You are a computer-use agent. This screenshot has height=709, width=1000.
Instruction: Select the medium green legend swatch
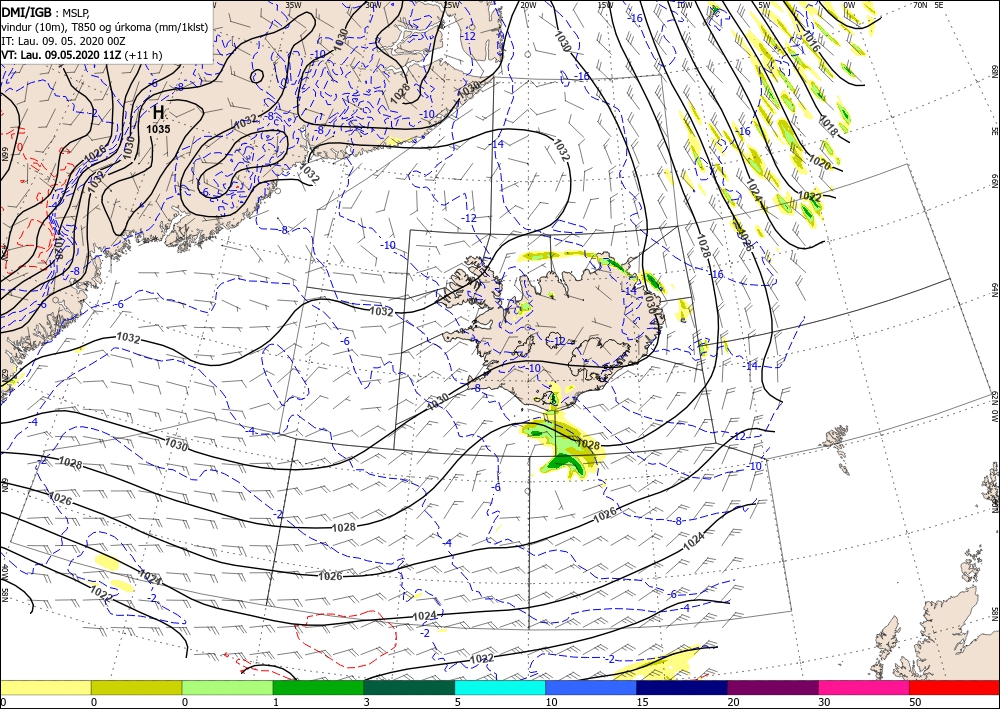click(318, 687)
